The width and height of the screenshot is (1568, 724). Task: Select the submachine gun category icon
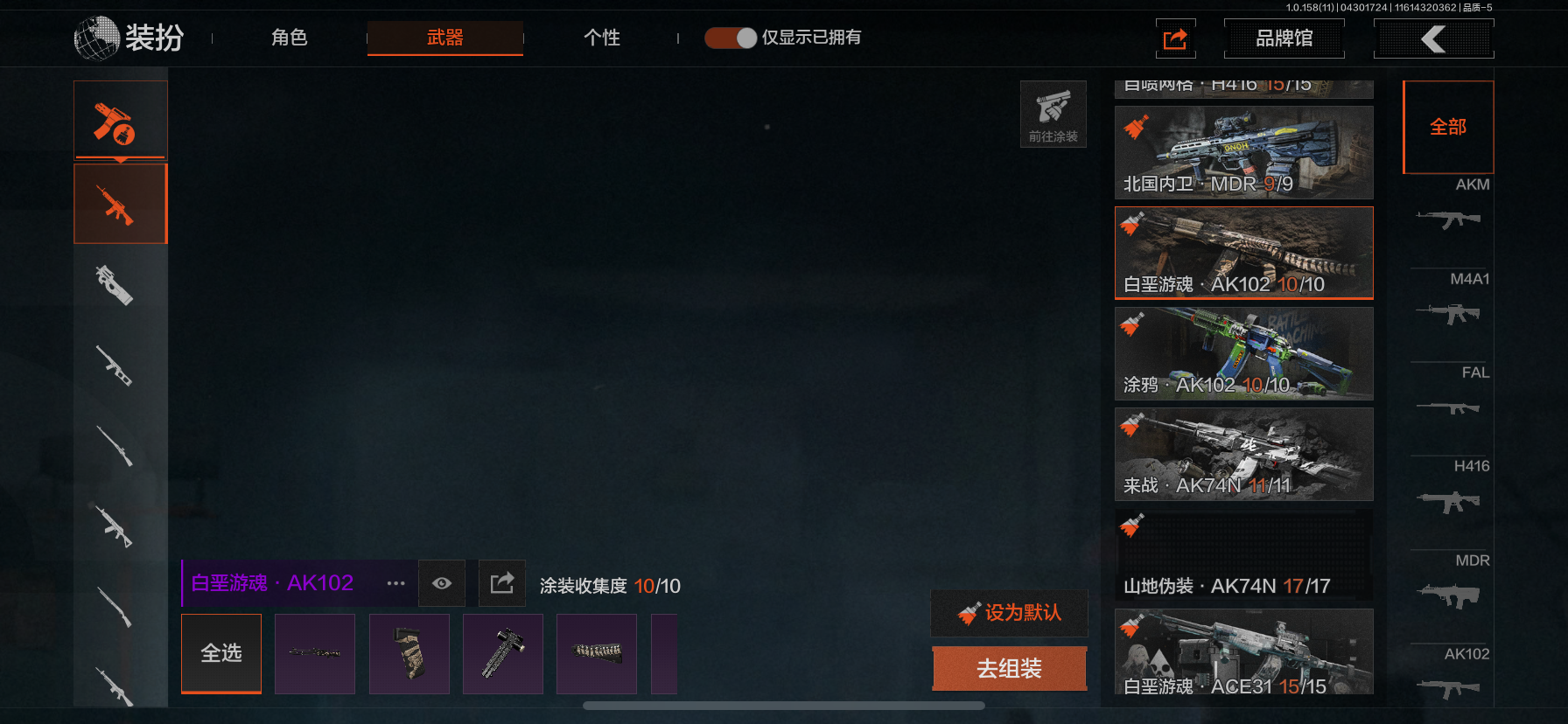[x=115, y=285]
